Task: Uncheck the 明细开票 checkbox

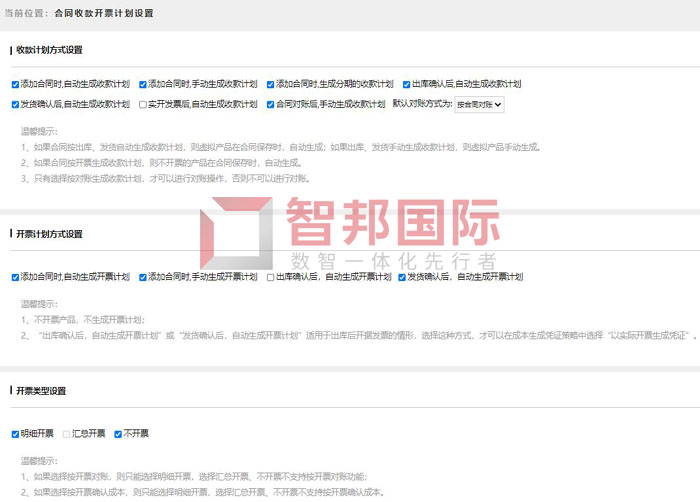Action: pos(15,434)
